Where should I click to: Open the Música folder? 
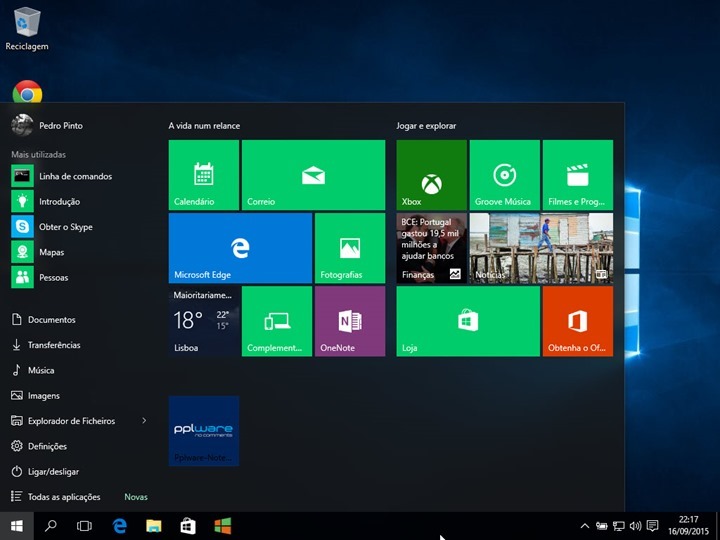point(33,370)
